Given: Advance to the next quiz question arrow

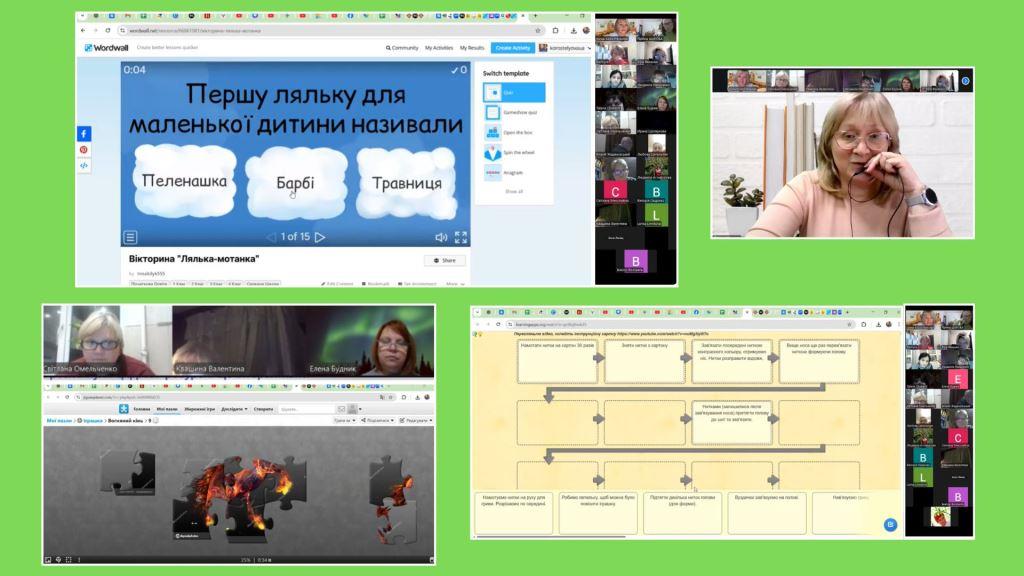Looking at the screenshot, I should (x=320, y=237).
